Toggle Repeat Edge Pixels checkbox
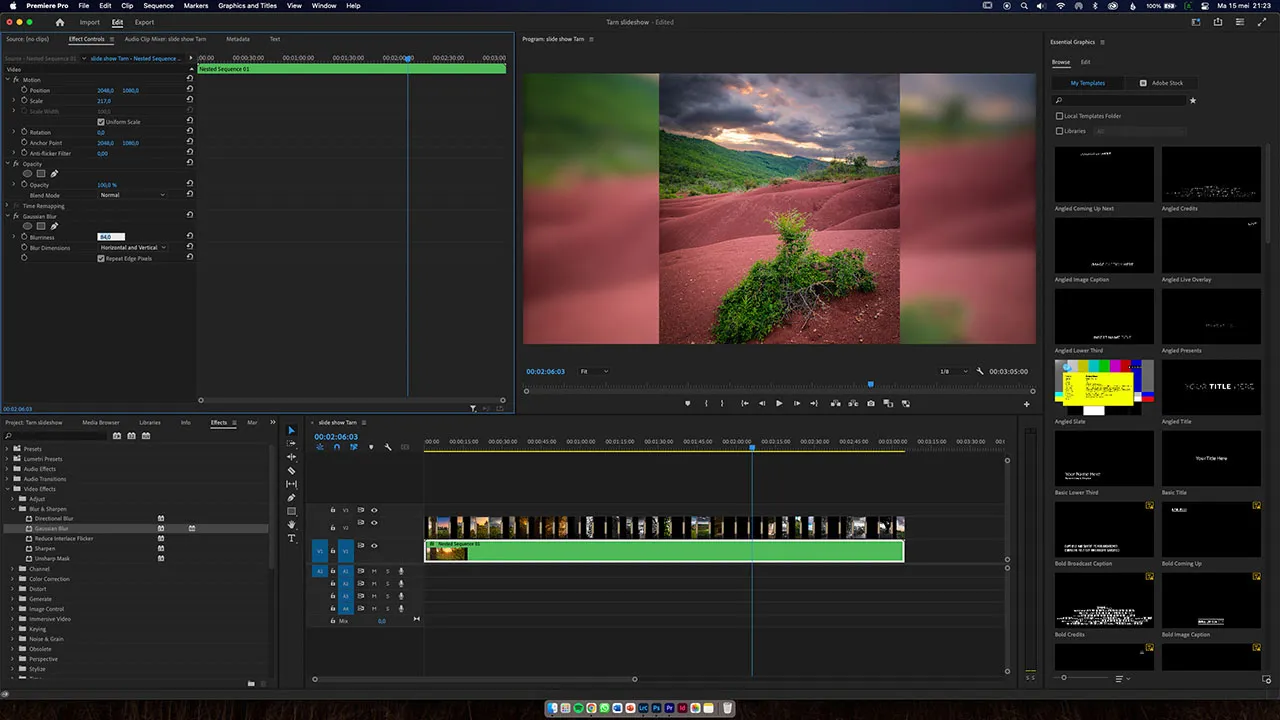Screen dimensions: 1280x720 pos(100,258)
